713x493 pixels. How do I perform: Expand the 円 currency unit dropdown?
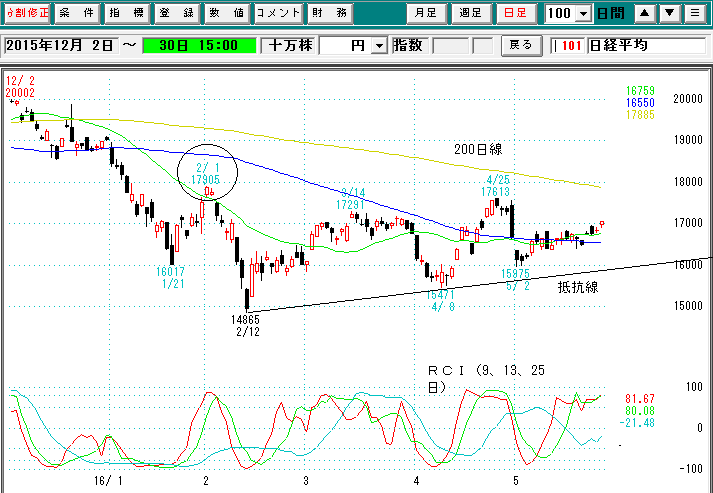point(378,46)
